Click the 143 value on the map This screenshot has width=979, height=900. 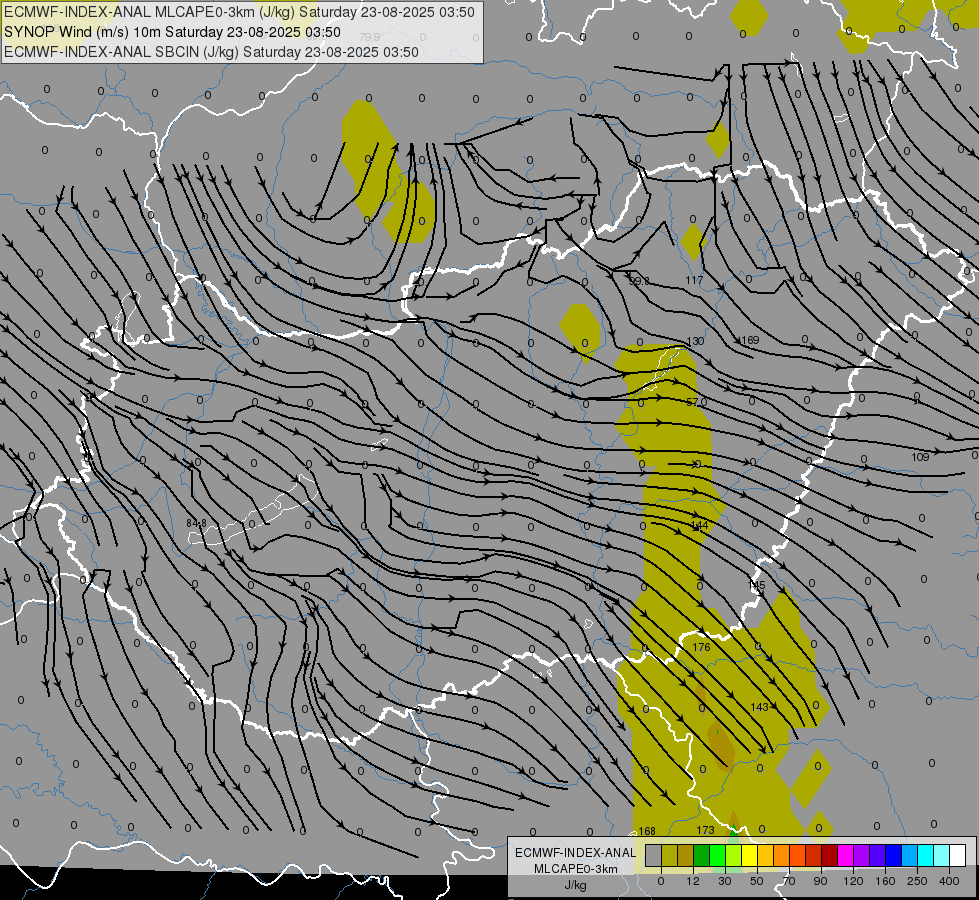pos(759,707)
